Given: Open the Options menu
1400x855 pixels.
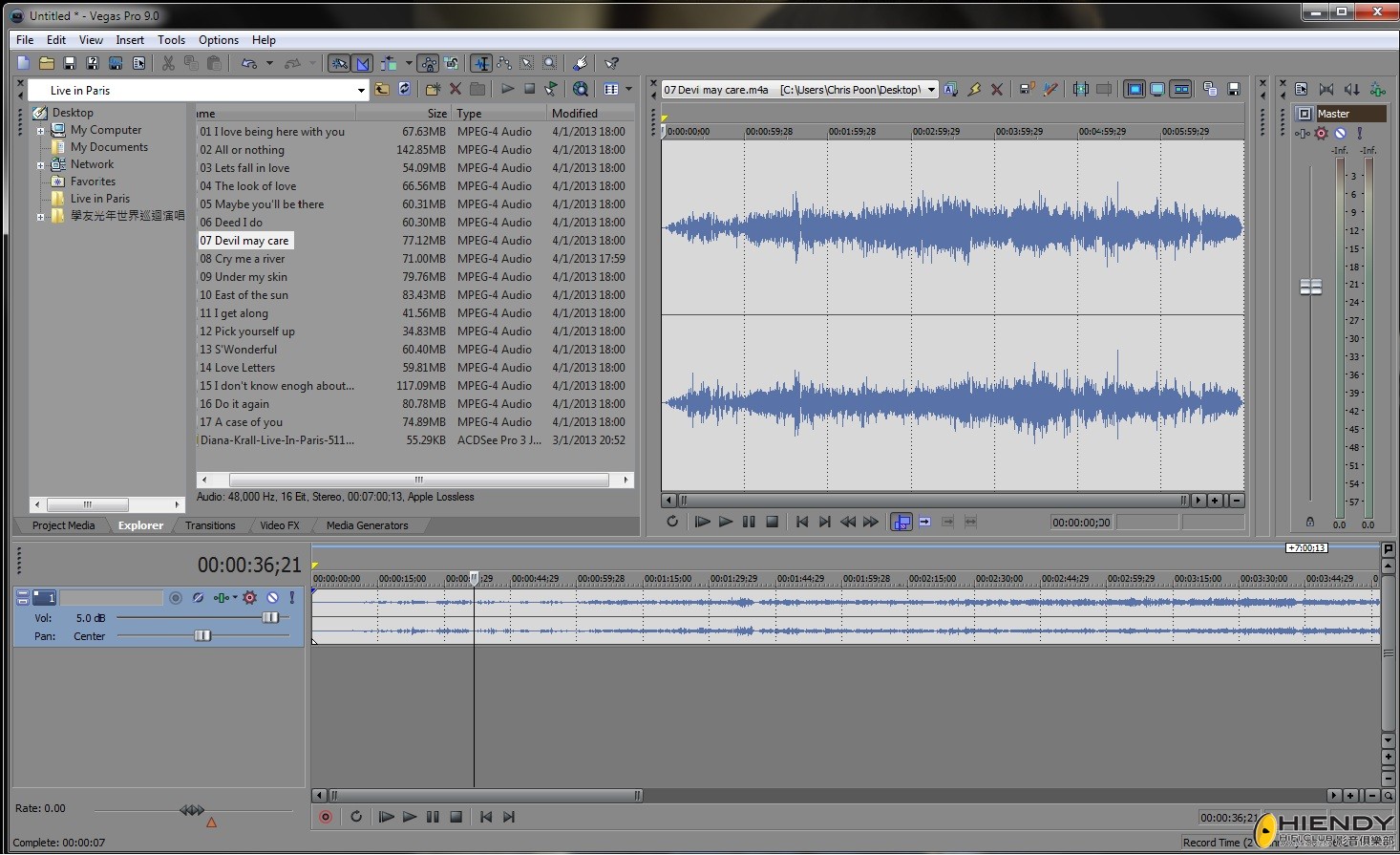Looking at the screenshot, I should click(219, 40).
